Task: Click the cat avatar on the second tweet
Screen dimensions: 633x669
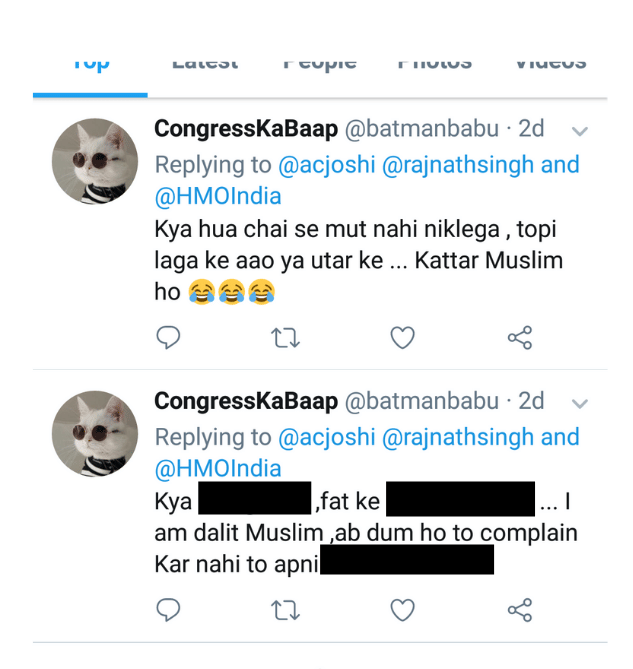Action: point(94,433)
